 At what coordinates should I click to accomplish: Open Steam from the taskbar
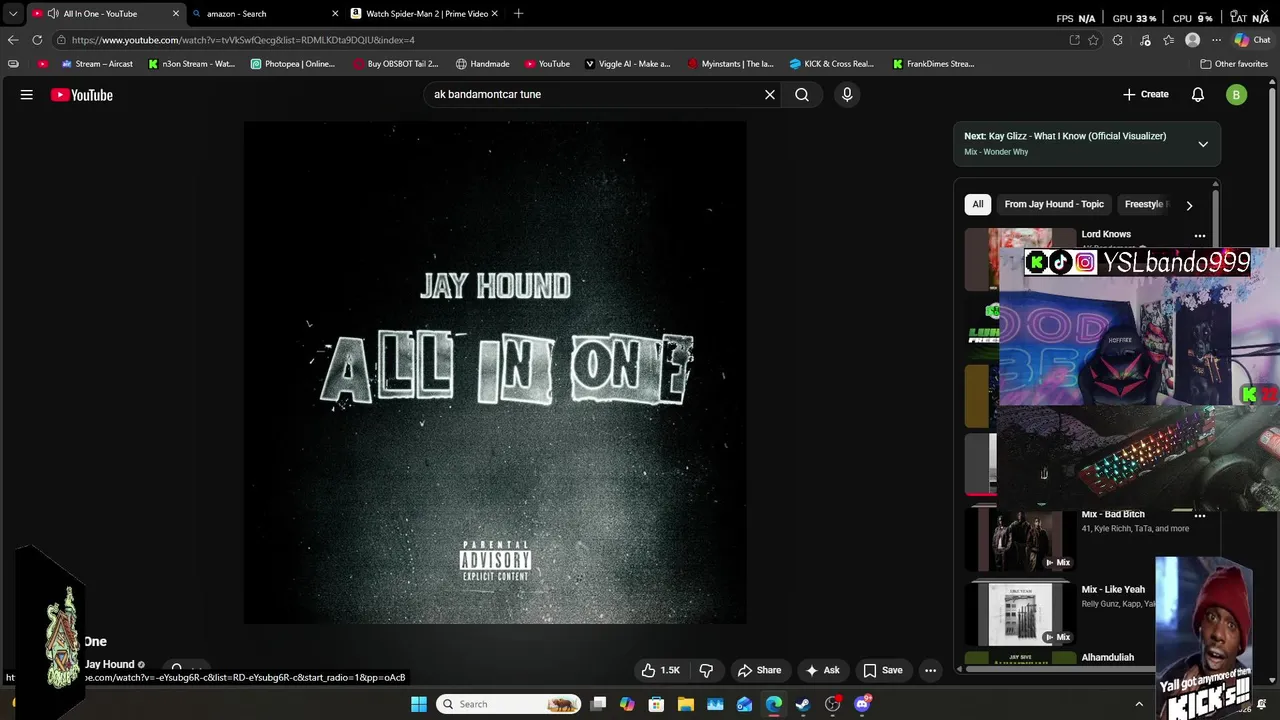coord(803,704)
